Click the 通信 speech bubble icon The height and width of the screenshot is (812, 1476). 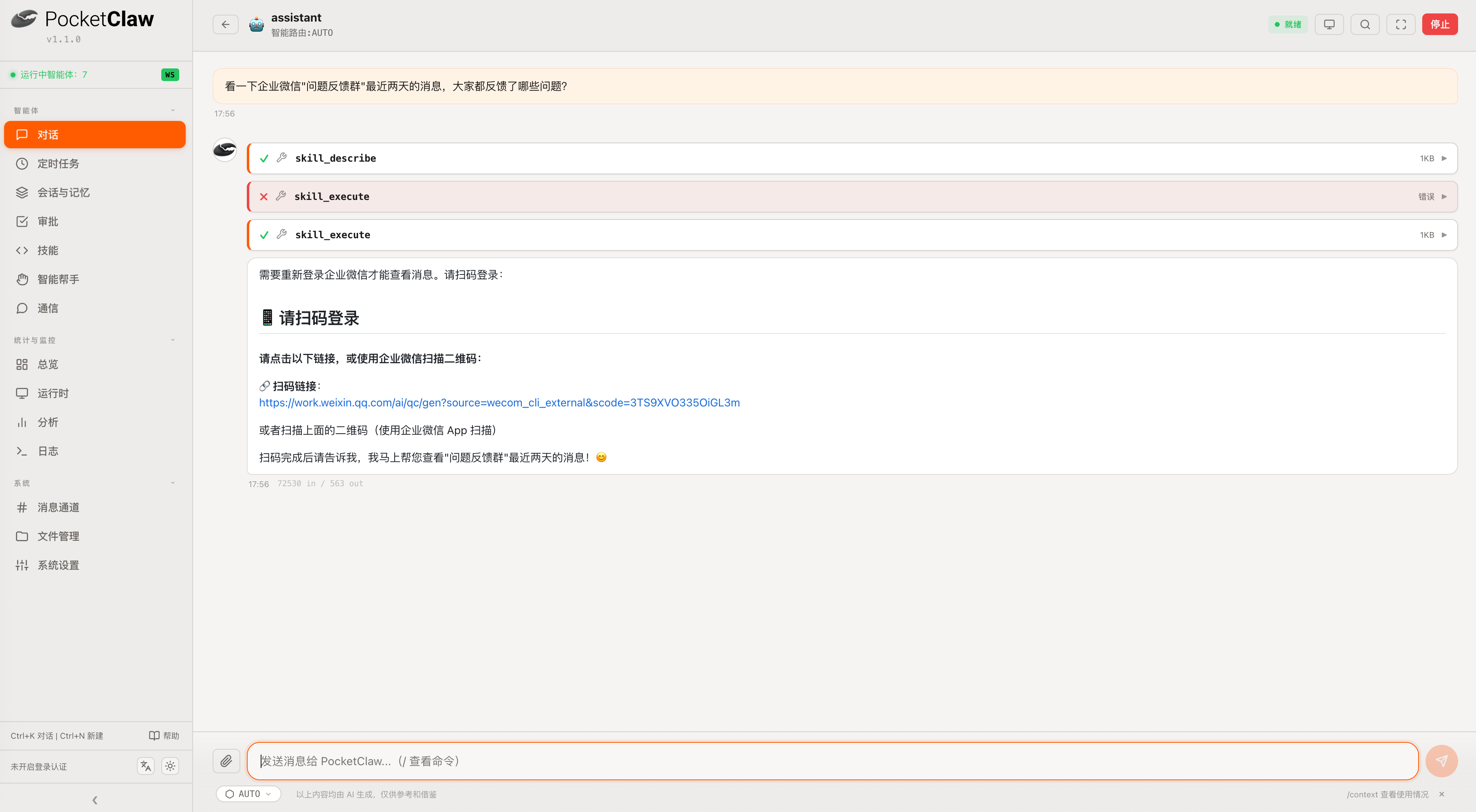[22, 308]
